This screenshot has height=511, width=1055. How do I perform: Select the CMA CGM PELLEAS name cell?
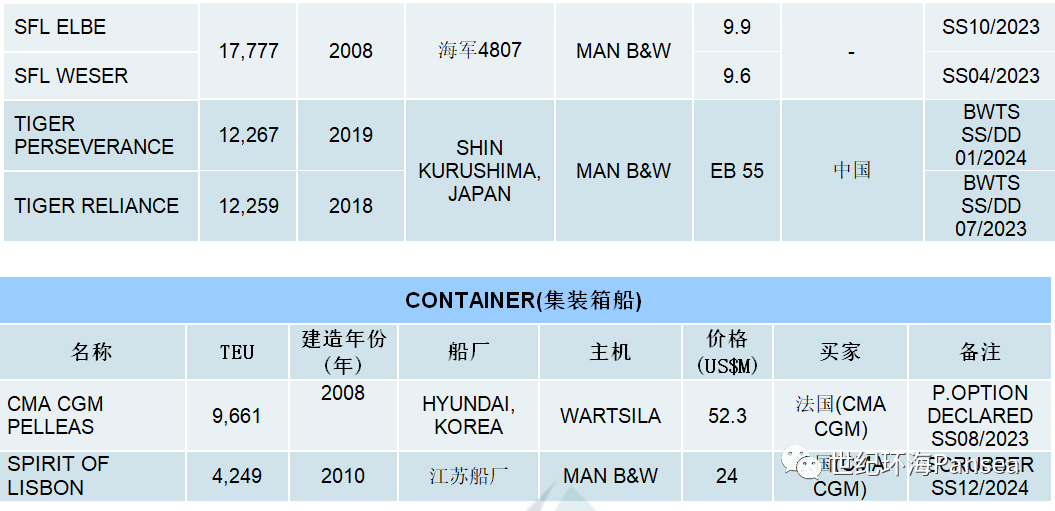[x=93, y=415]
